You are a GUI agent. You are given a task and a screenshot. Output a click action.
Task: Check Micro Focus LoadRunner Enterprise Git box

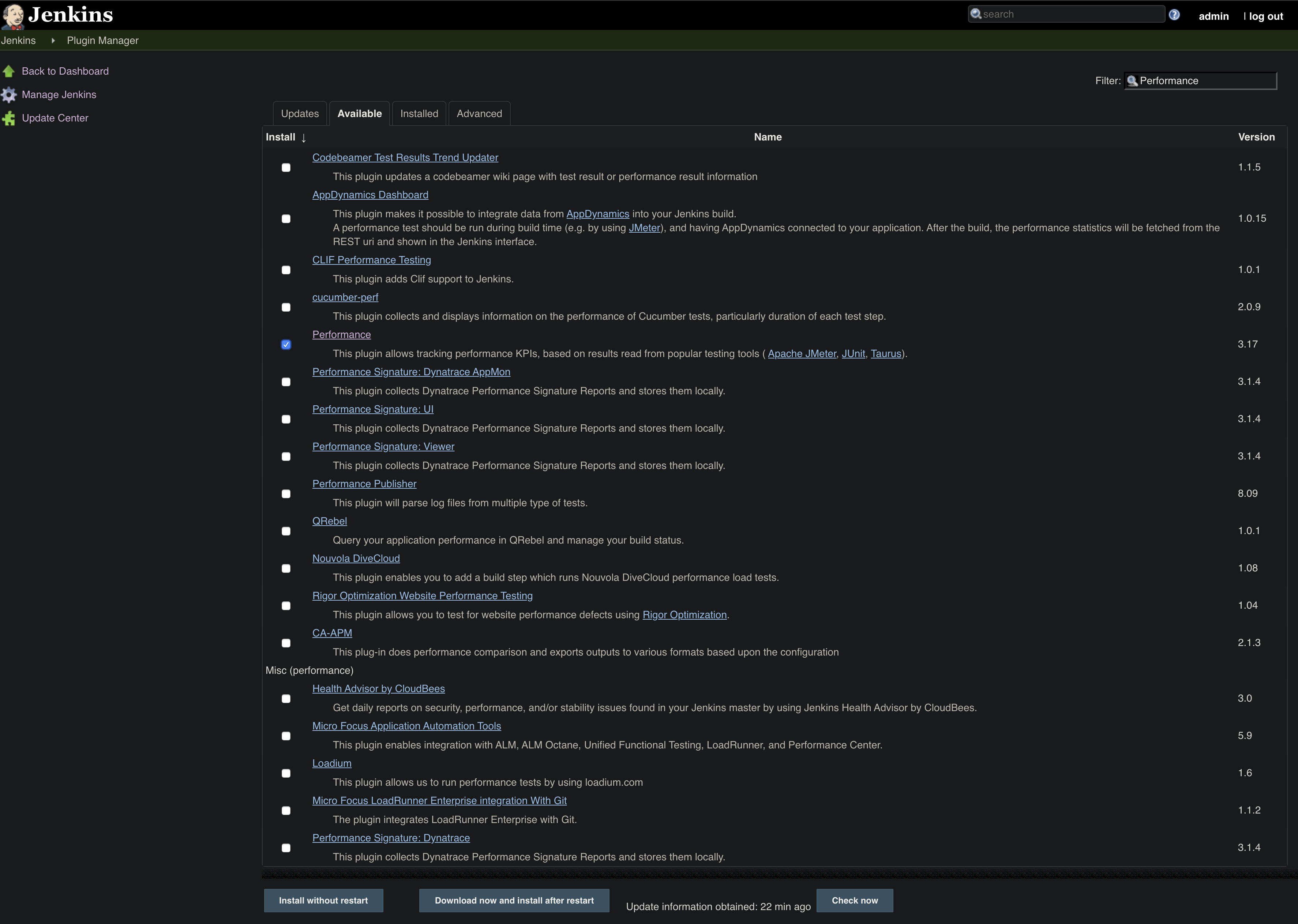pos(286,811)
